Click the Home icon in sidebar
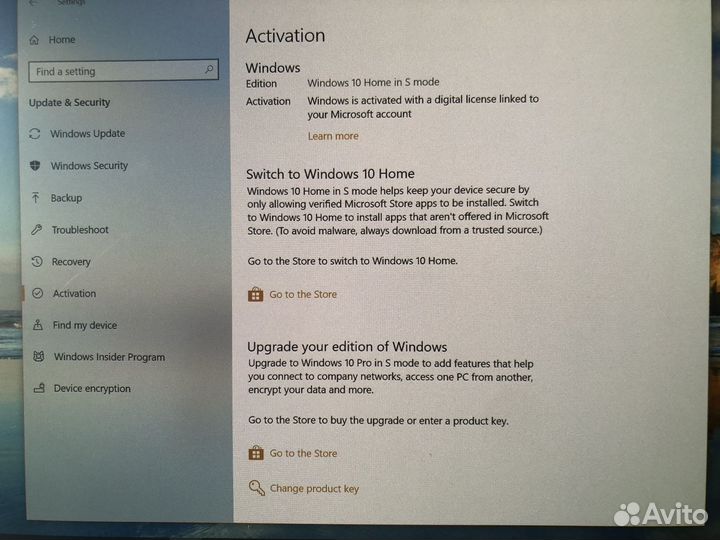This screenshot has width=720, height=540. coord(35,40)
